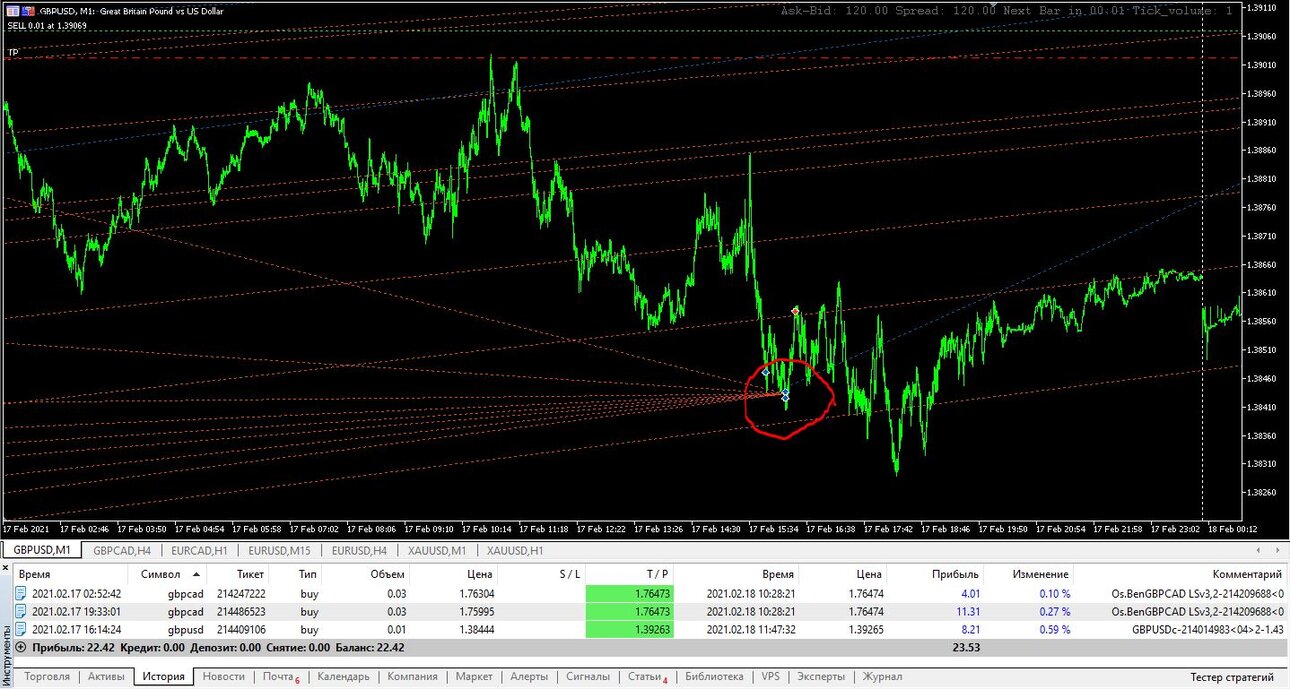Click the deal icon for ticket 214486523
This screenshot has width=1290, height=689.
(21, 612)
